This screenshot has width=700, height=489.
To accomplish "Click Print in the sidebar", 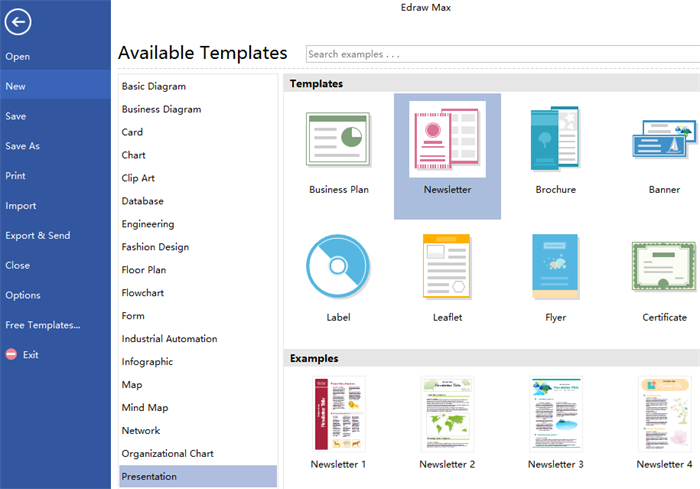I will 15,176.
